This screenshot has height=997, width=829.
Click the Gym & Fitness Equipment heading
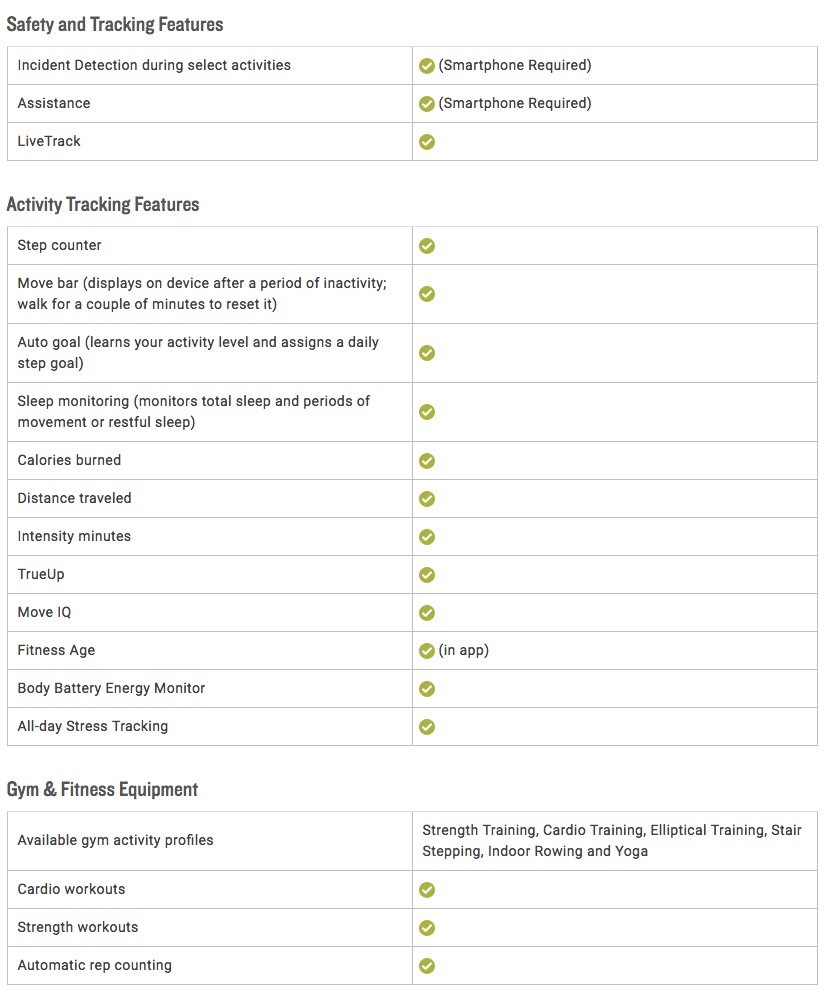tap(102, 790)
